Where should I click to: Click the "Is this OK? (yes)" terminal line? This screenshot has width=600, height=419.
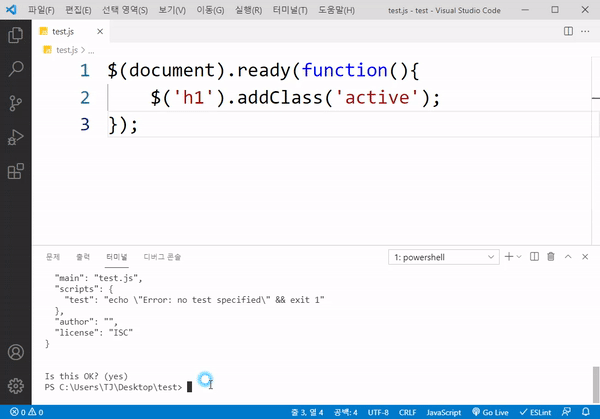point(86,376)
